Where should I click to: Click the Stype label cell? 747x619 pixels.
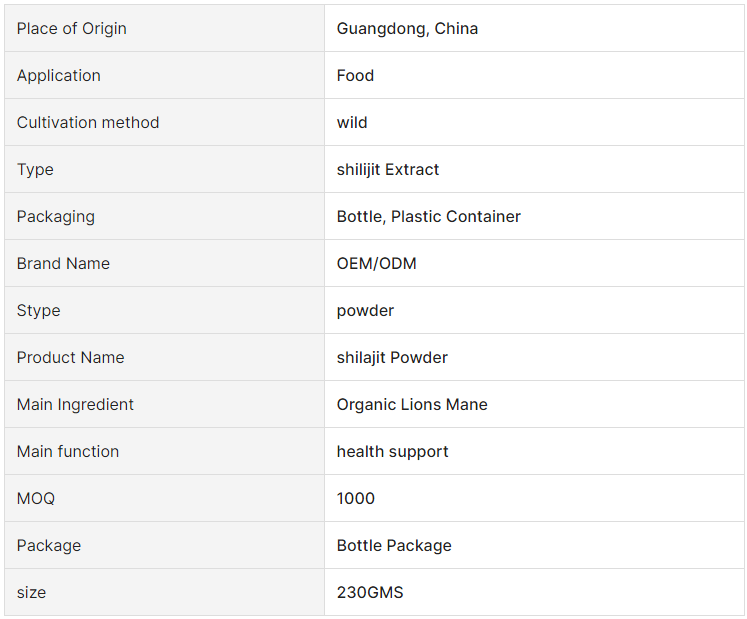coord(164,310)
